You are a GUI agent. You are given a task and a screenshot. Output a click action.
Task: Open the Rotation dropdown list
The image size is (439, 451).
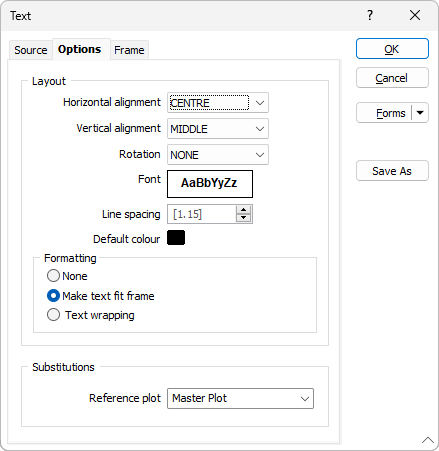tap(218, 155)
